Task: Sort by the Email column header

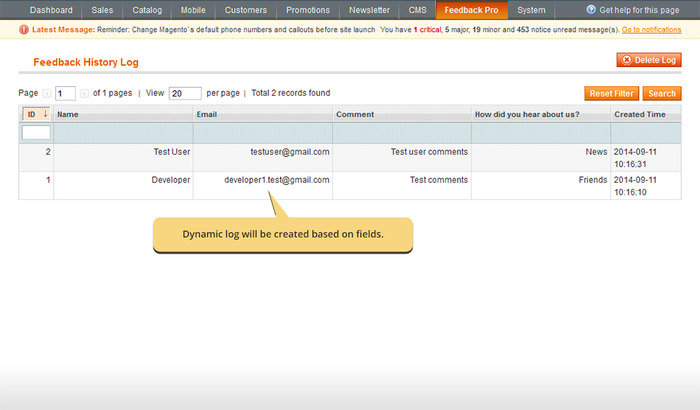Action: (208, 114)
